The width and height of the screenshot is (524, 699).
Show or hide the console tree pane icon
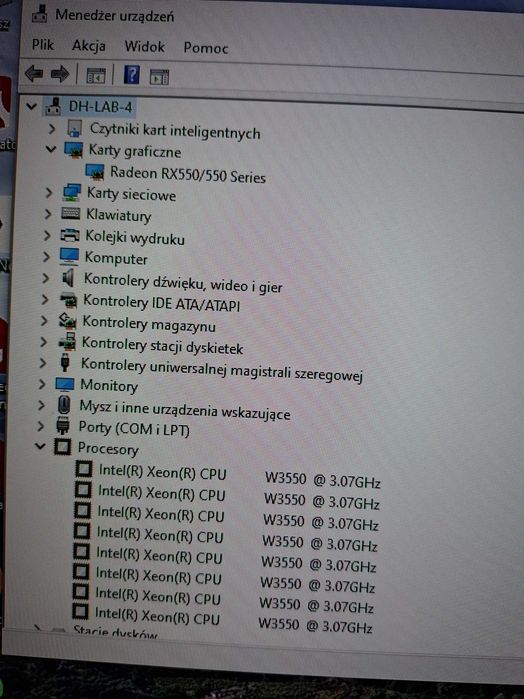coord(95,76)
